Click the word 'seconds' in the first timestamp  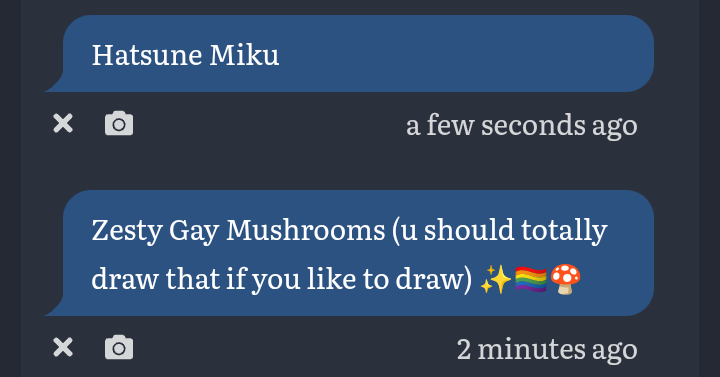point(533,125)
